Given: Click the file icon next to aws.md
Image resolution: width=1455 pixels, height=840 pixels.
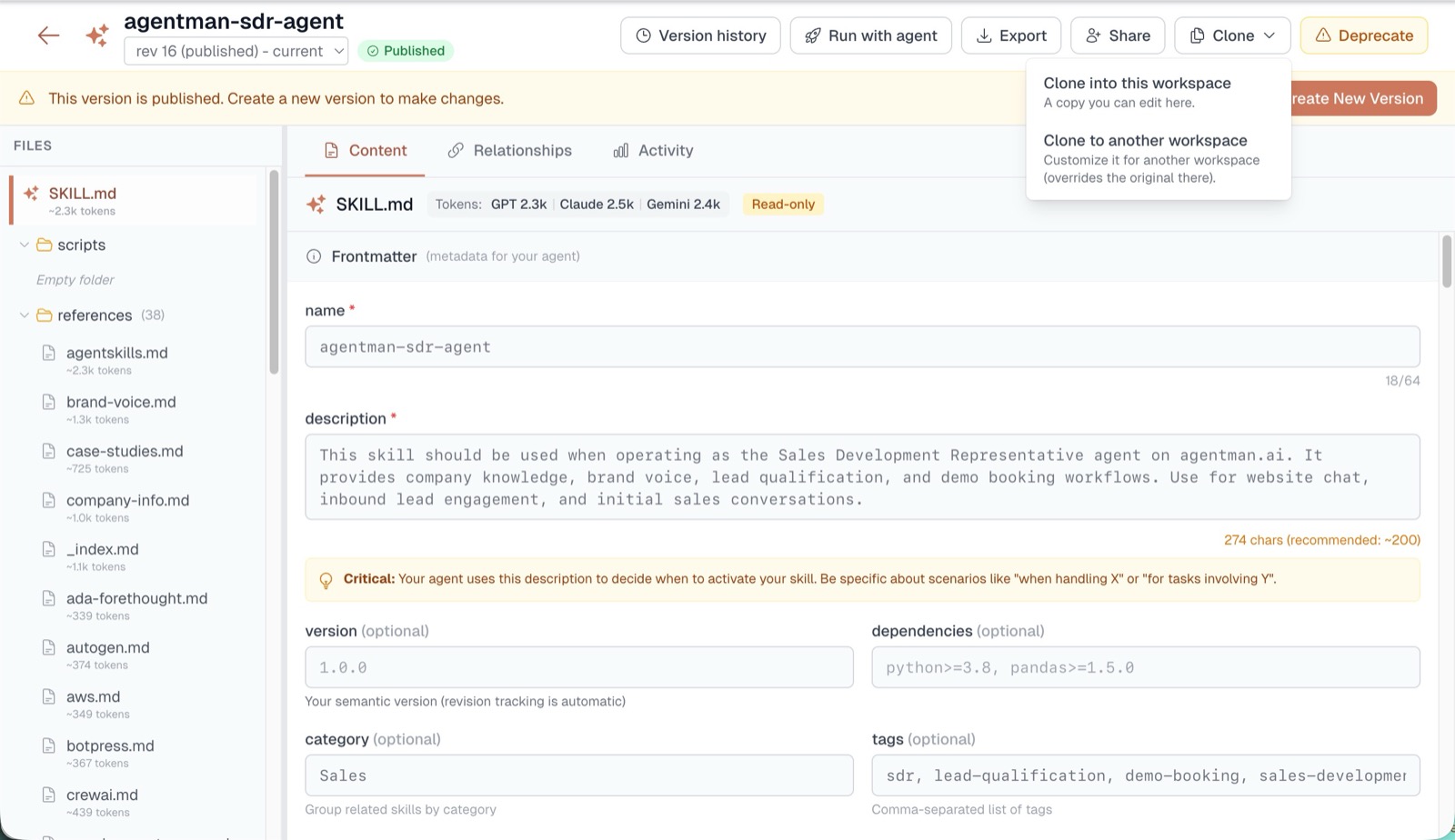Looking at the screenshot, I should click(49, 696).
